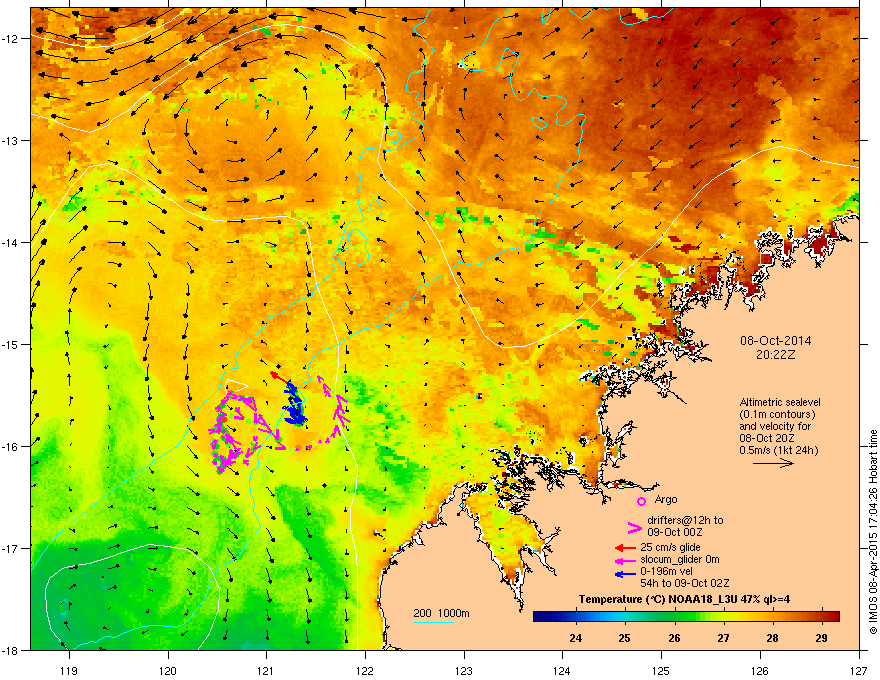
Task: Click the blue glider velocity cluster on map
Action: click(x=294, y=404)
